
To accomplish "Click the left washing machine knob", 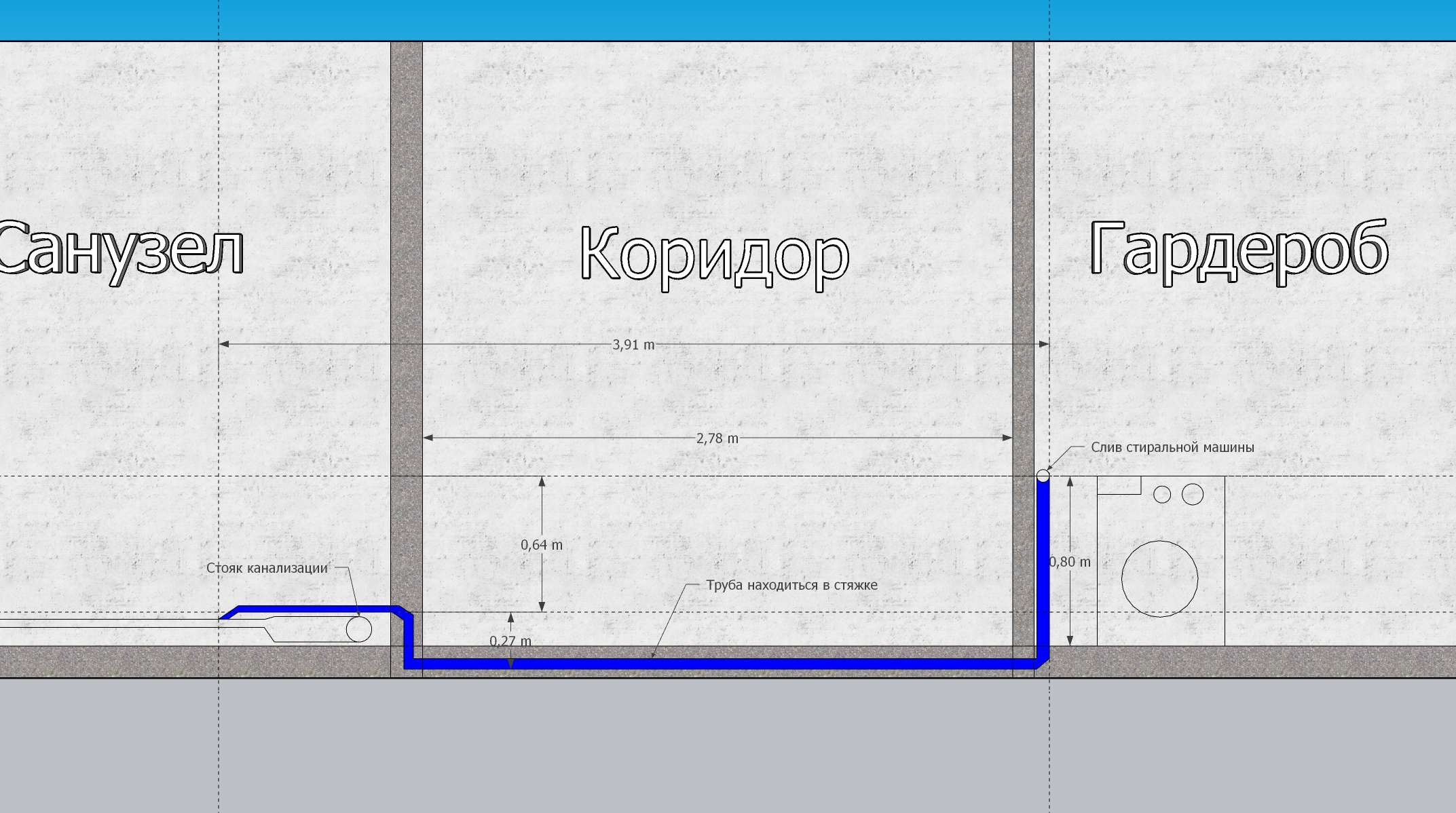I will tap(1162, 495).
